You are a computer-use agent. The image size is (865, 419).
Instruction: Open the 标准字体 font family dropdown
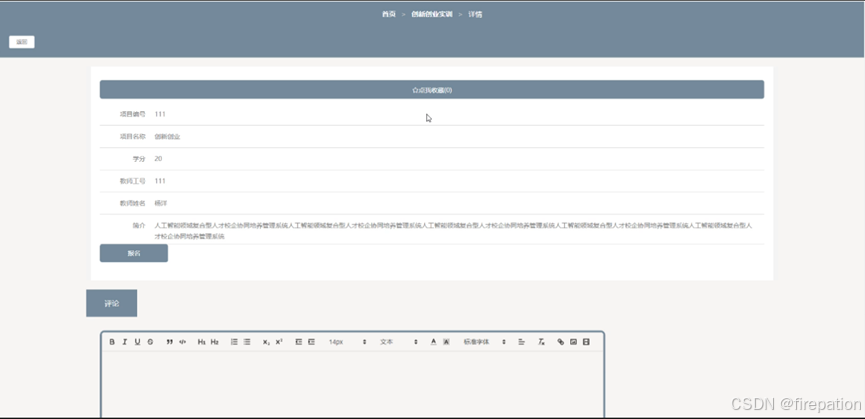point(484,342)
